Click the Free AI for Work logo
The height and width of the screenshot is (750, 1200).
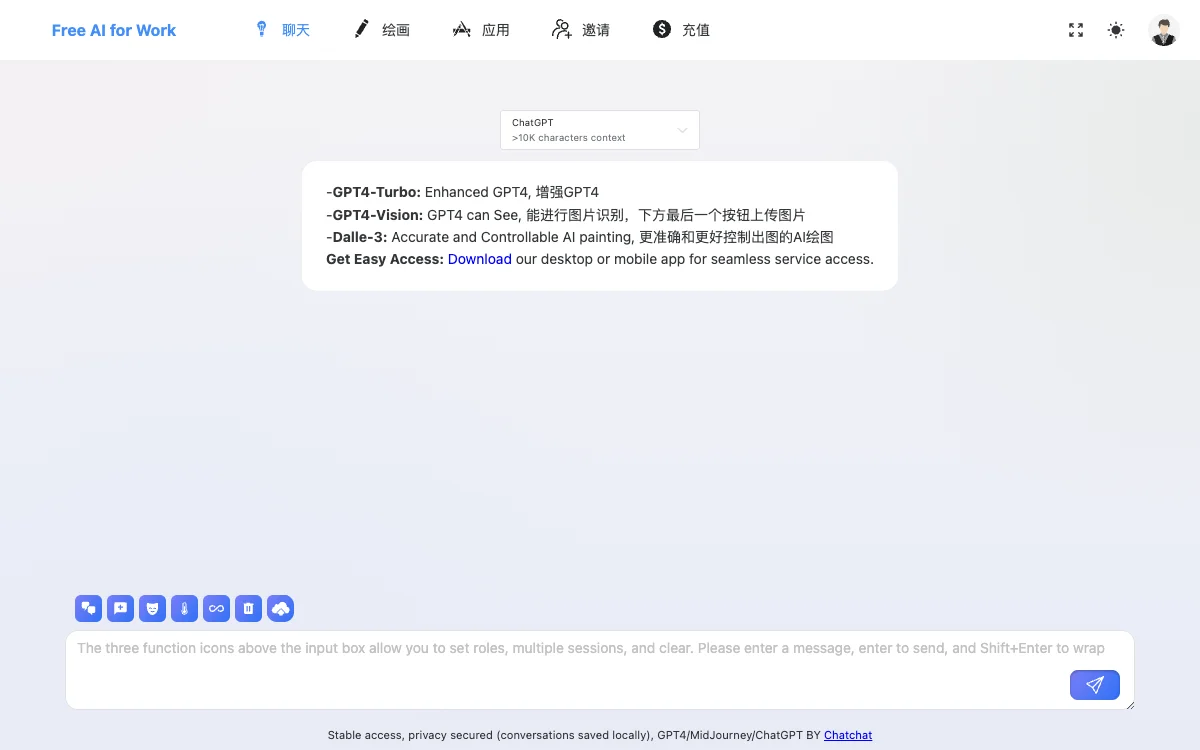tap(114, 30)
